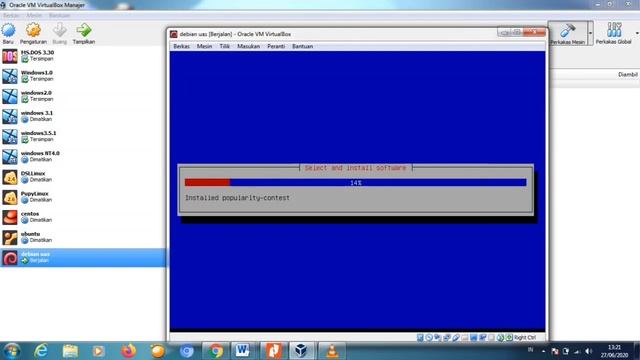This screenshot has height=360, width=640.
Task: Open Perkakas Mesin machine tools
Action: (x=567, y=33)
